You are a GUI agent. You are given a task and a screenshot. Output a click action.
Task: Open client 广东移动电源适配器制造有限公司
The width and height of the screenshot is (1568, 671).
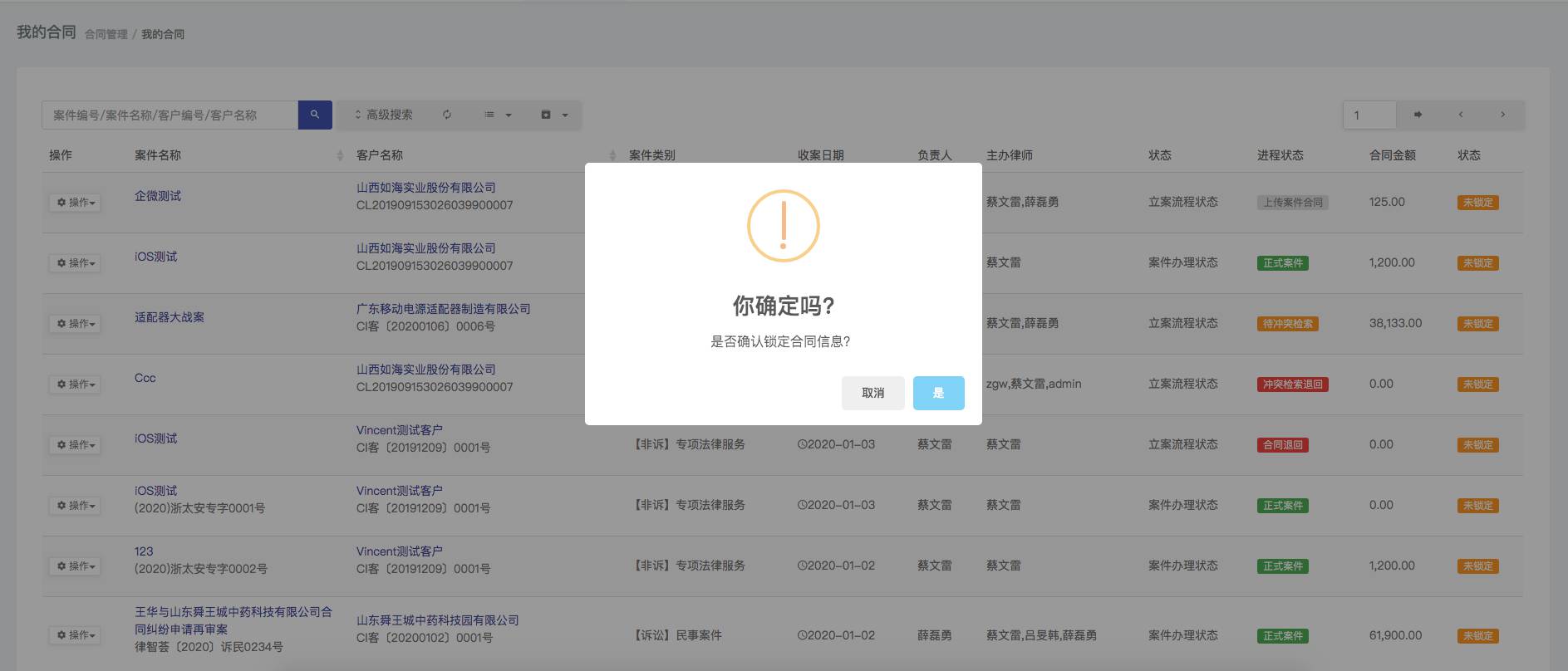[444, 309]
